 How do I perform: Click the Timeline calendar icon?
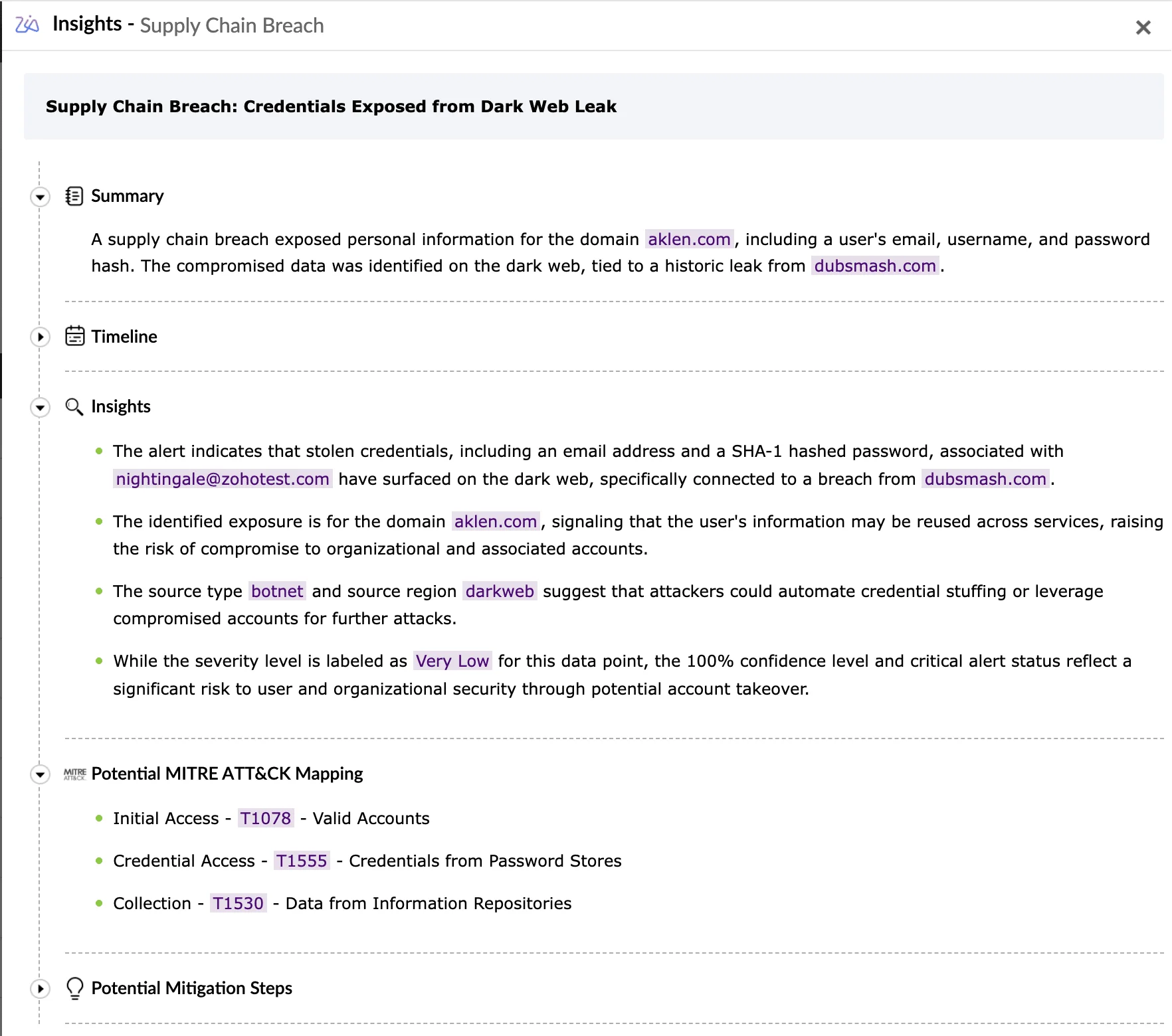tap(74, 336)
